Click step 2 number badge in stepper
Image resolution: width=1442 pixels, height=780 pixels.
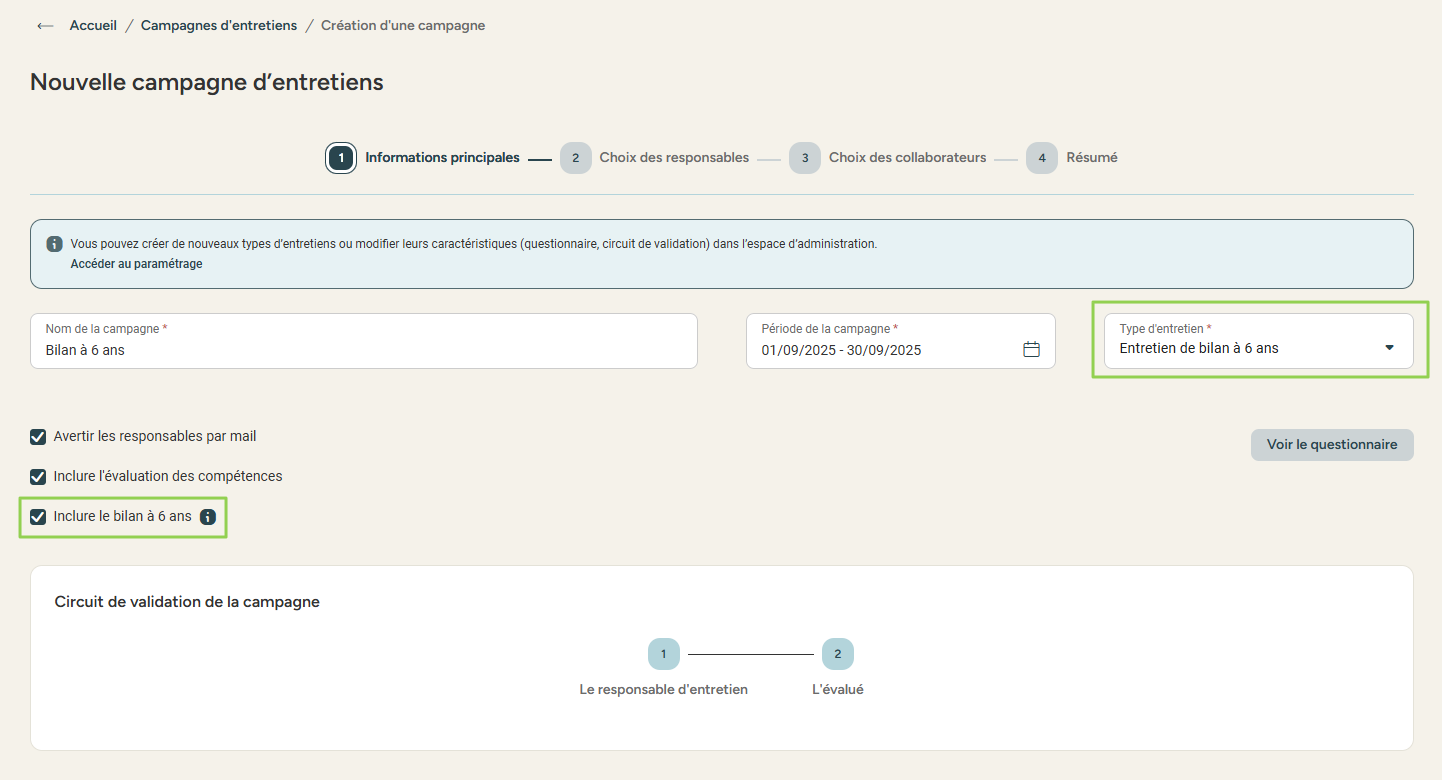[575, 158]
